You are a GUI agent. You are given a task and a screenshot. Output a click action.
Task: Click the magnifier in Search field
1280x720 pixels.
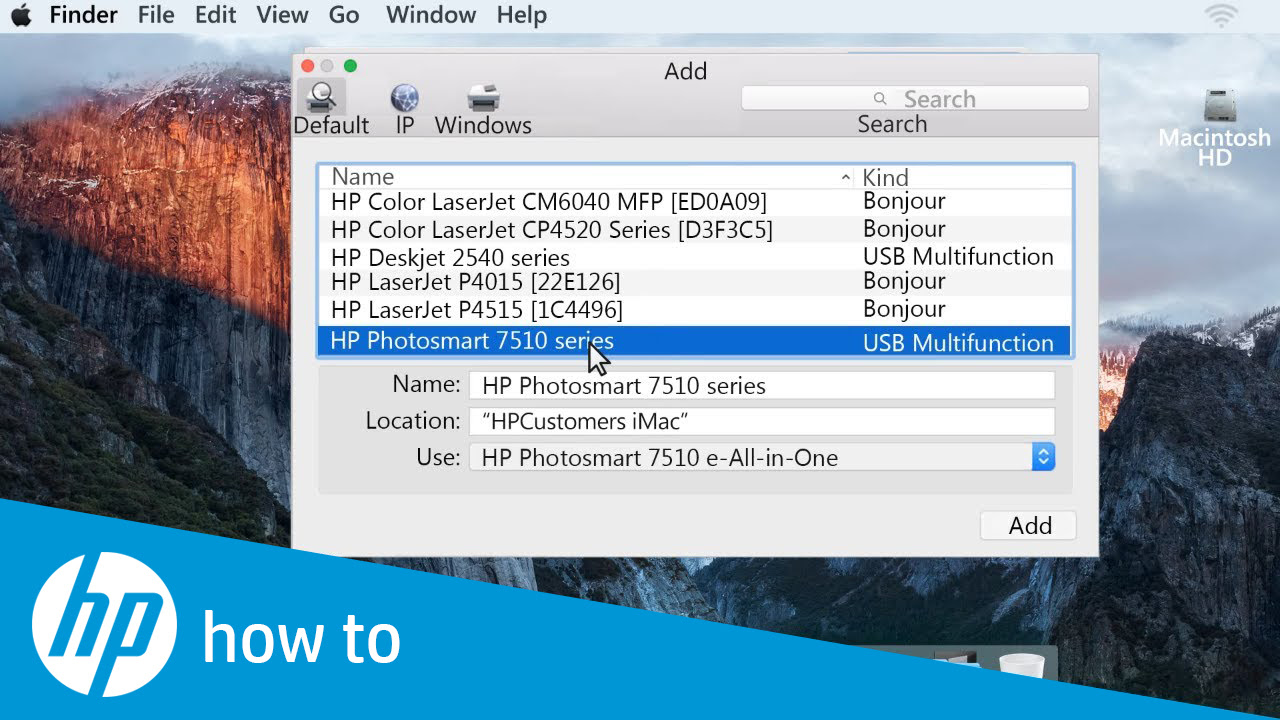[880, 98]
